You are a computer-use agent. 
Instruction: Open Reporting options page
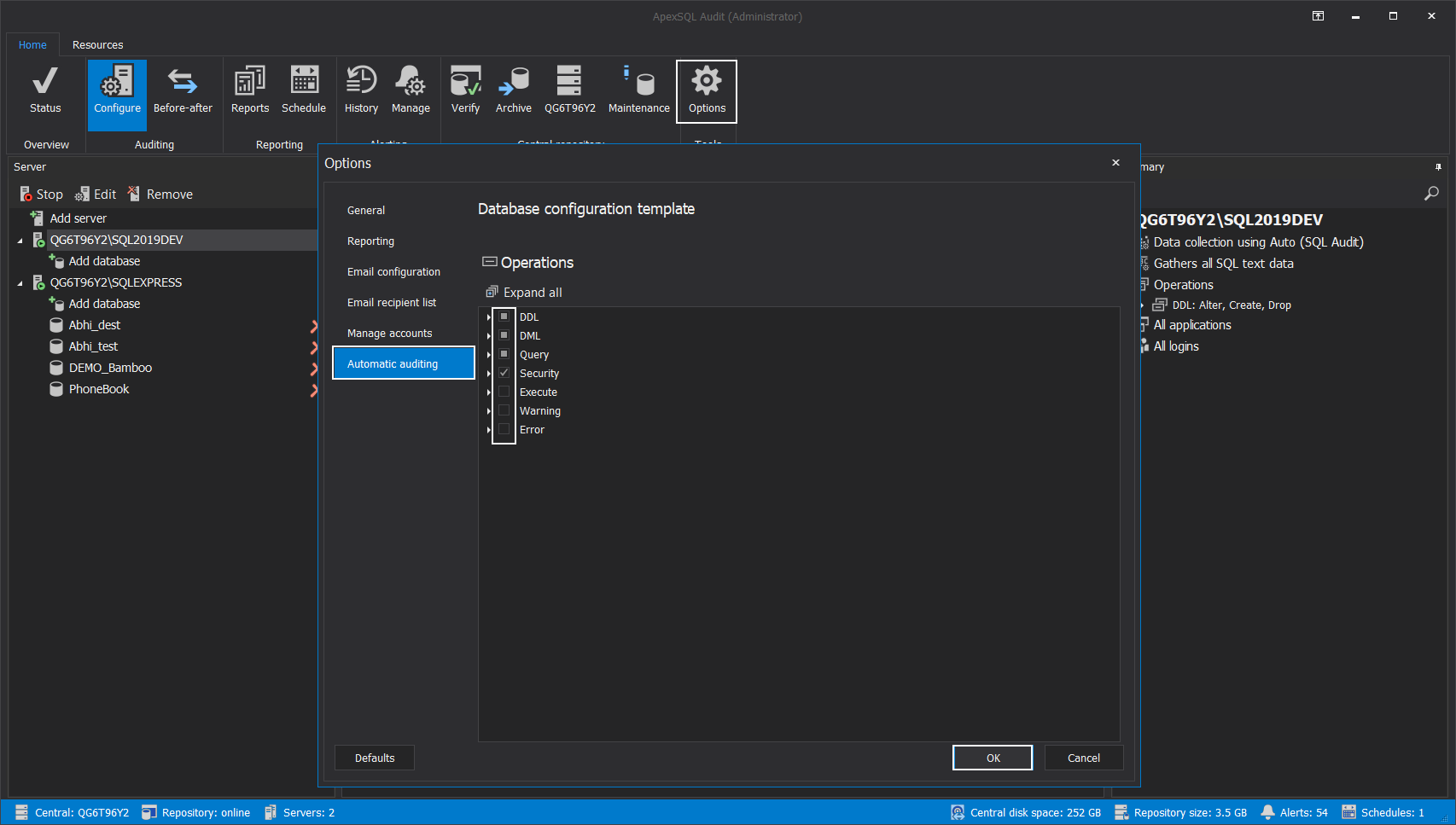370,241
